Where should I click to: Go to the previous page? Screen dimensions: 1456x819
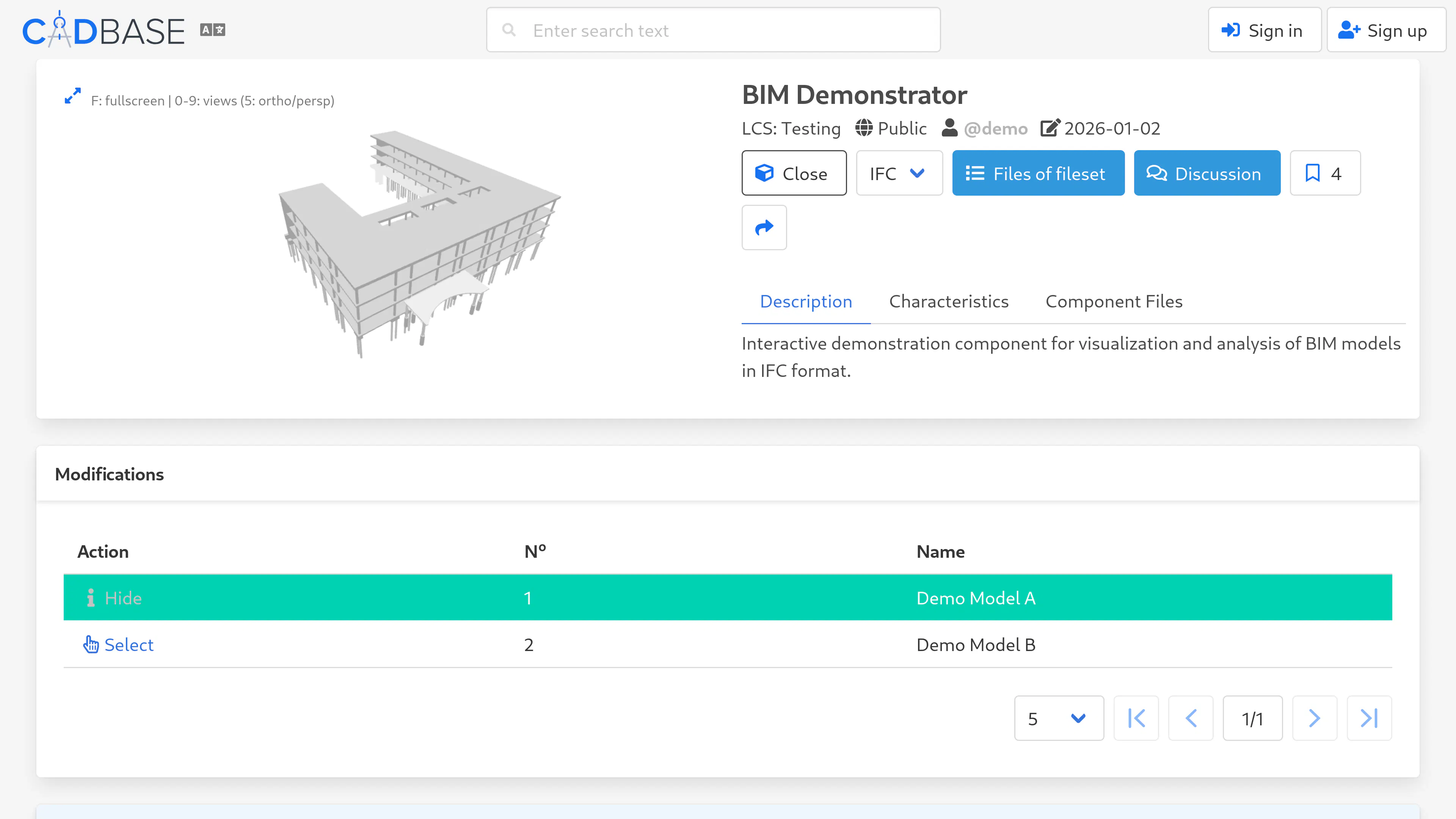point(1191,719)
